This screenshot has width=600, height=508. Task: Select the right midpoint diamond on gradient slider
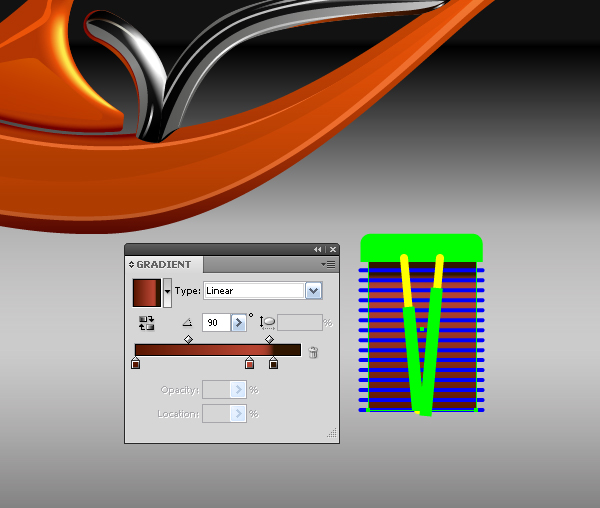tap(269, 339)
